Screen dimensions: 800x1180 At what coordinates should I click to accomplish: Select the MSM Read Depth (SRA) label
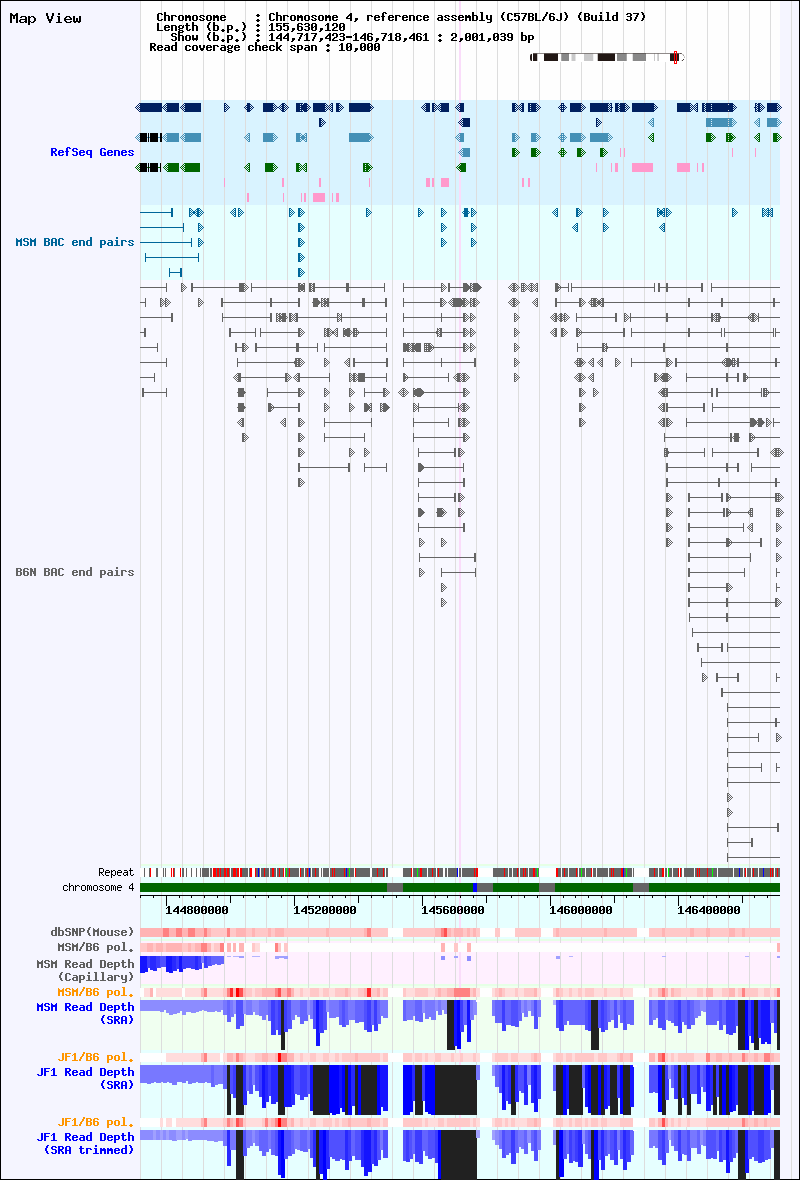(x=85, y=1013)
